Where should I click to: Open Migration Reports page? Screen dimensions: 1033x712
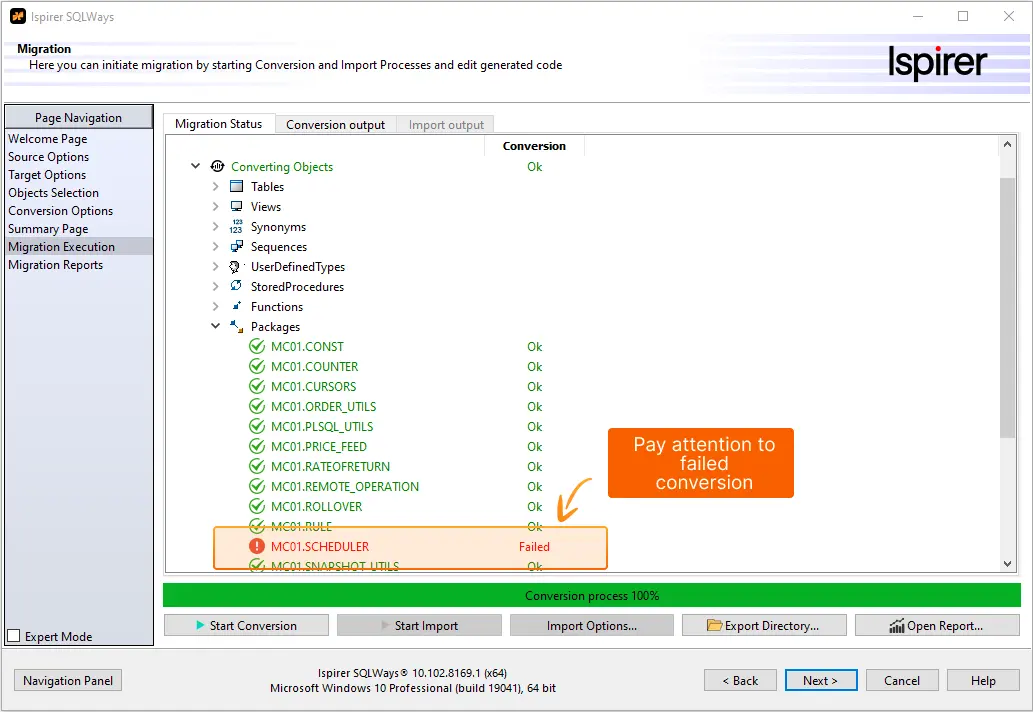pos(55,265)
